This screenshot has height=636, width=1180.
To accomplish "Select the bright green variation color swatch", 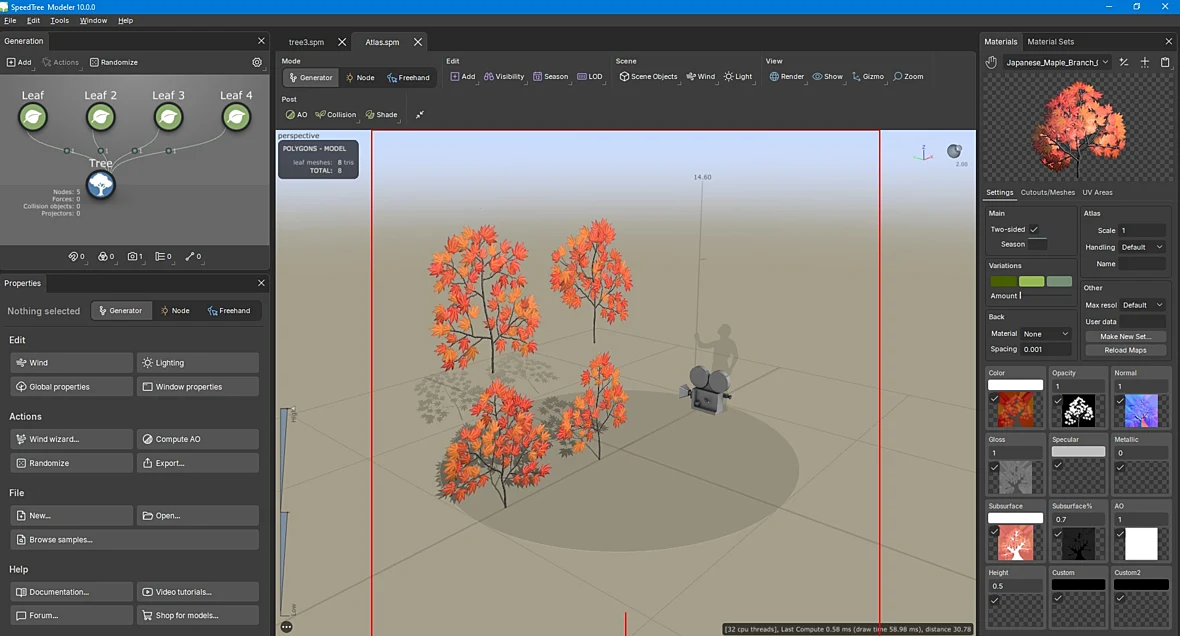I will [x=1031, y=281].
